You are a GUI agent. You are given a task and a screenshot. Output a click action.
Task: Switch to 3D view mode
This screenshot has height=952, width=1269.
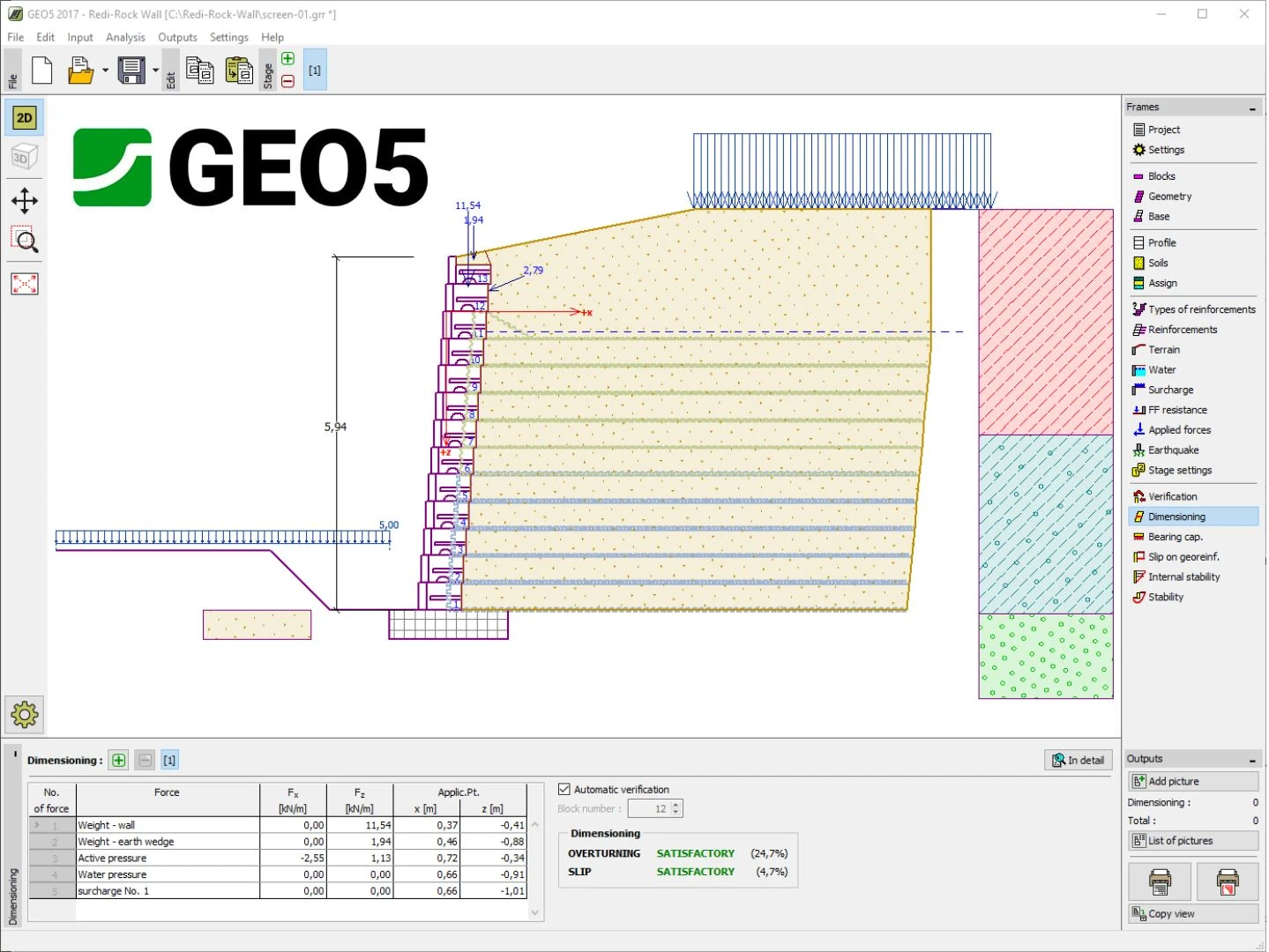(25, 158)
